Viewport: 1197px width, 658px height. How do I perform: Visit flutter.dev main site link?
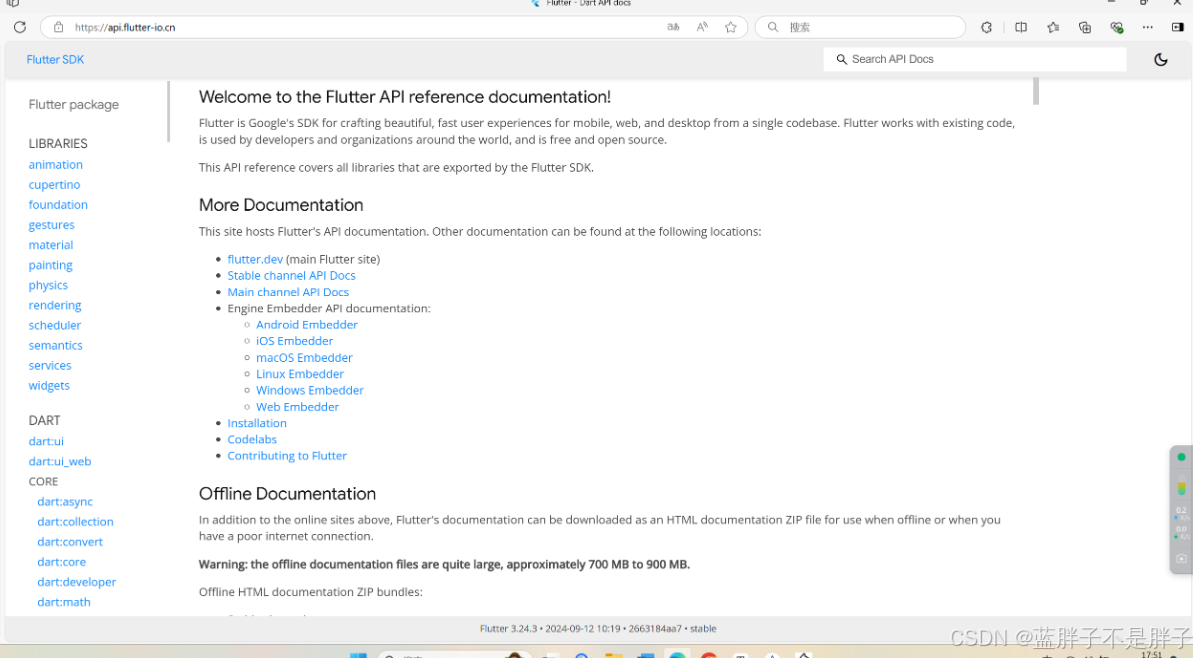[255, 260]
